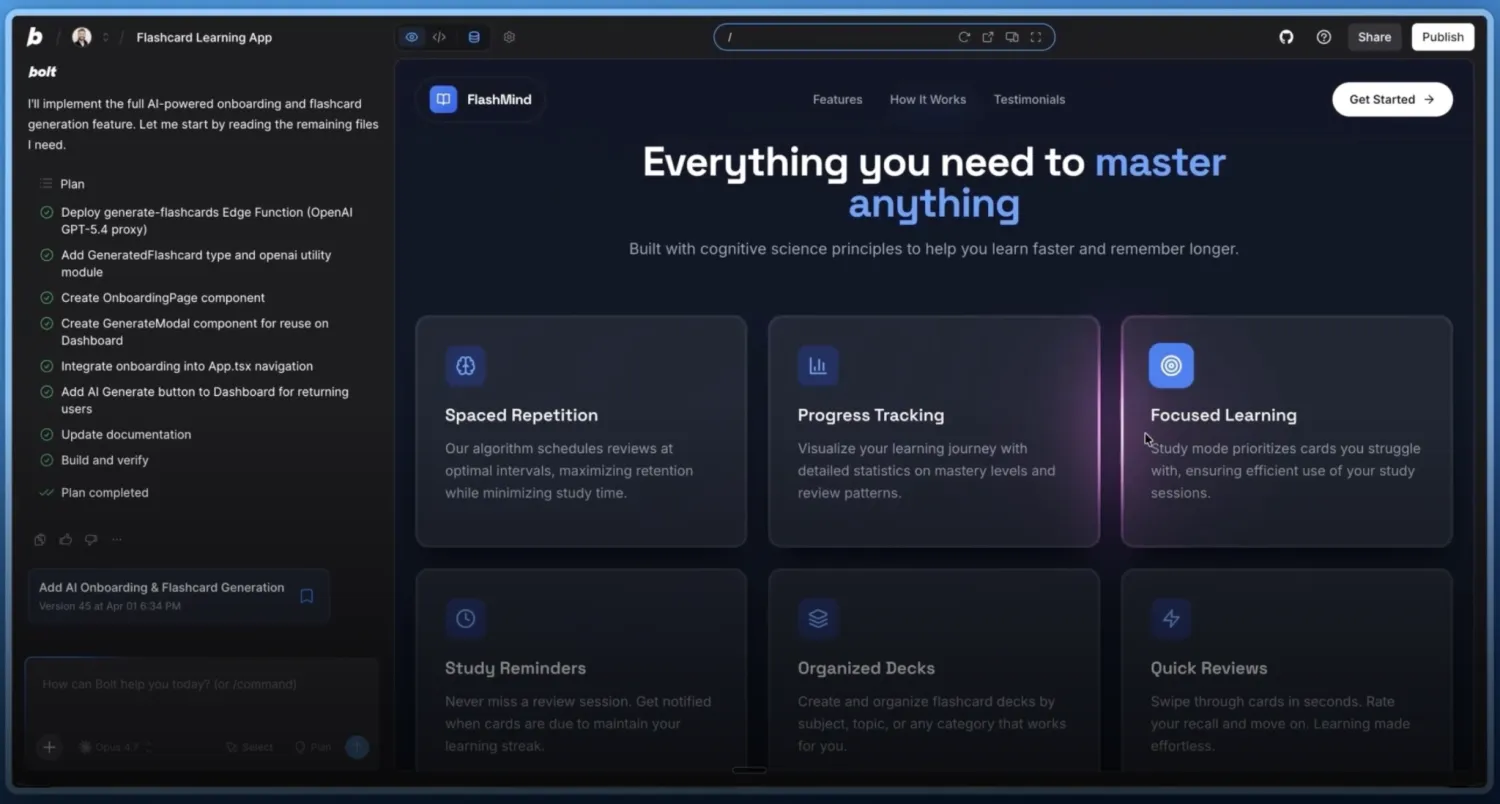Open project settings gear icon
This screenshot has height=804, width=1500.
coord(509,37)
